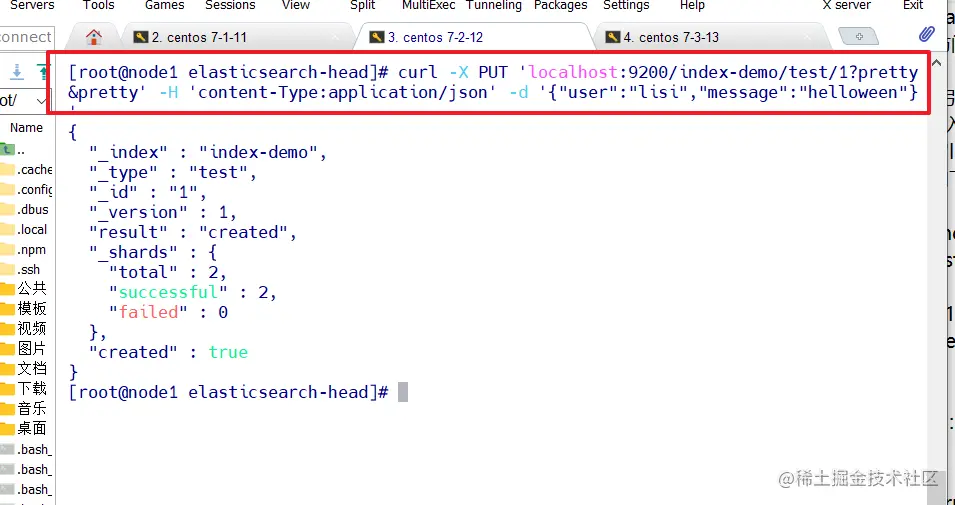Image resolution: width=955 pixels, height=505 pixels.
Task: Open the Games toolbar item
Action: coord(164,5)
